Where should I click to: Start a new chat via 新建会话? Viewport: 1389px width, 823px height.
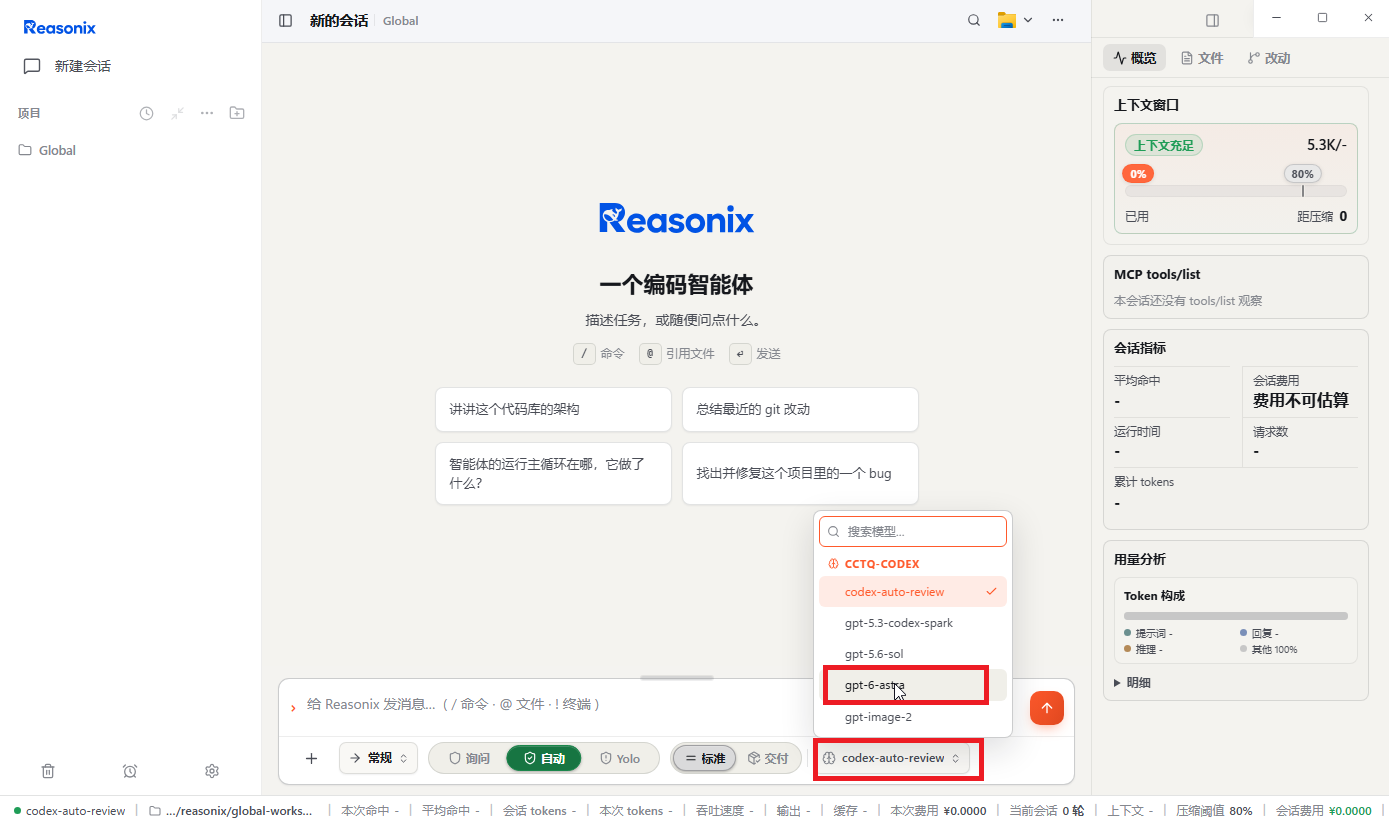point(67,66)
